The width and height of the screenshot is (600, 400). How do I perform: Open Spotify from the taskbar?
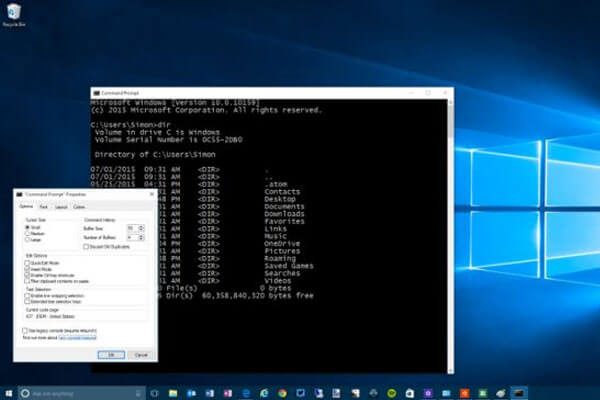391,393
